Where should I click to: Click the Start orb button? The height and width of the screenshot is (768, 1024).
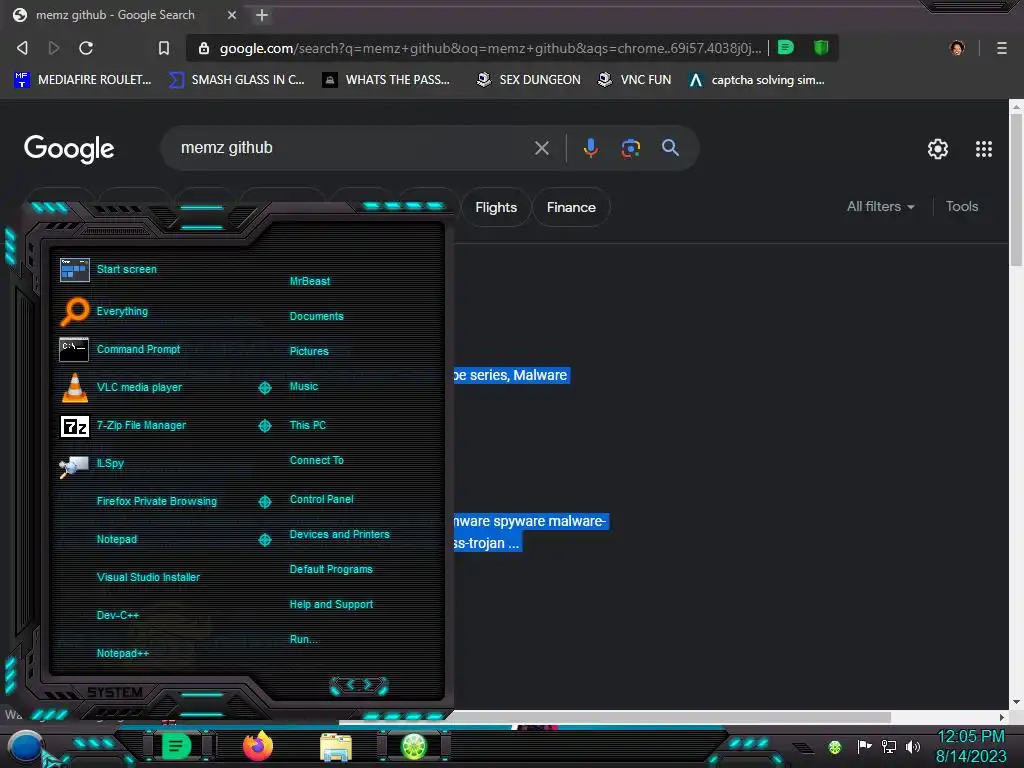tap(26, 748)
